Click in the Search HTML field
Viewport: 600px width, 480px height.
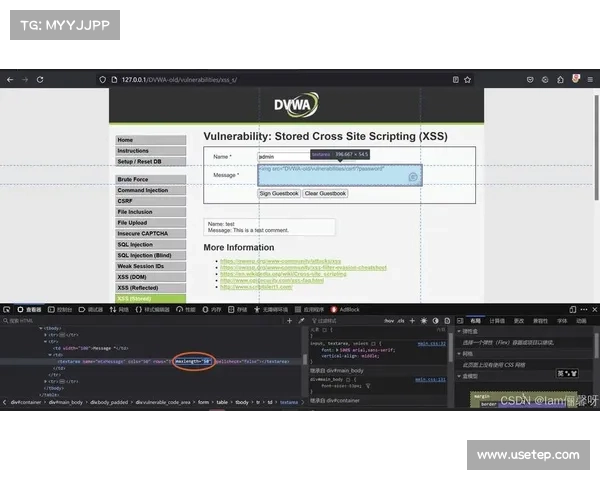pyautogui.click(x=142, y=321)
